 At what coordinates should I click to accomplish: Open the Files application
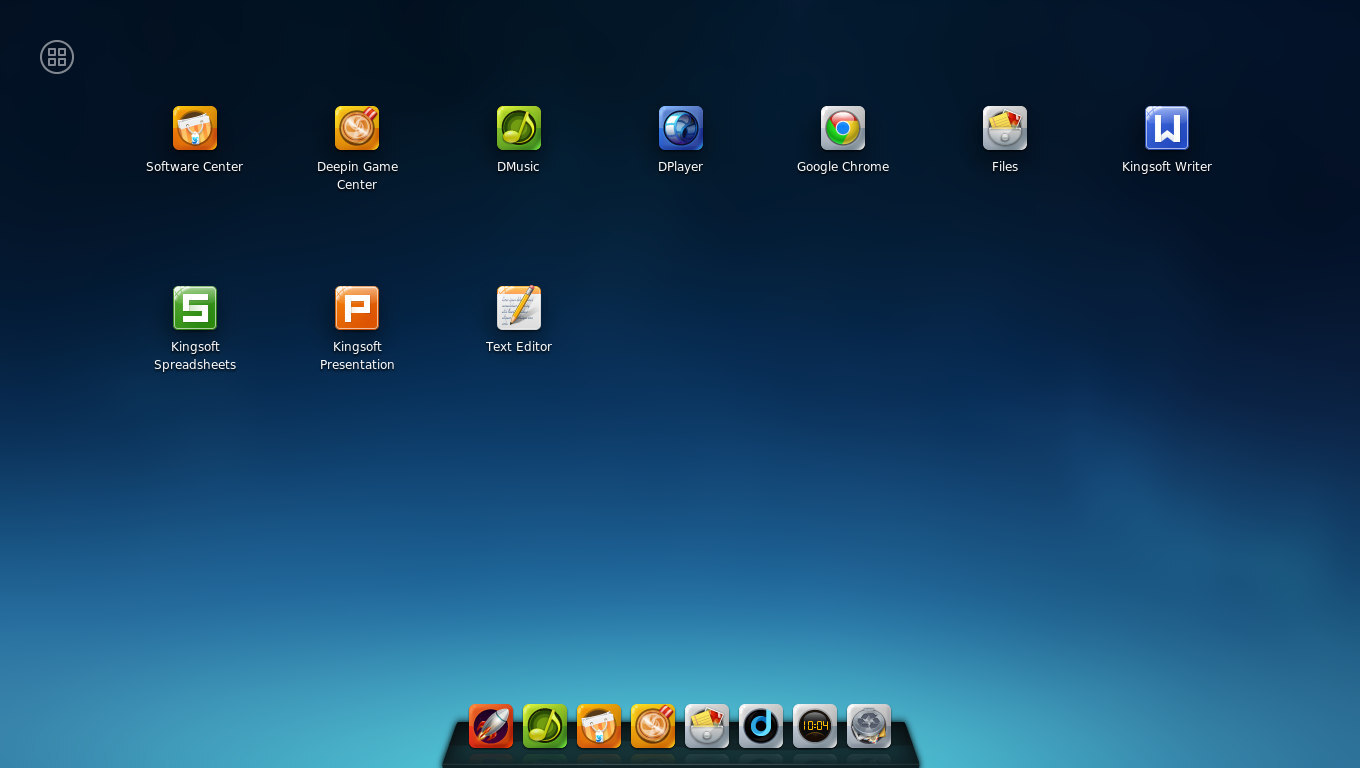tap(1004, 128)
